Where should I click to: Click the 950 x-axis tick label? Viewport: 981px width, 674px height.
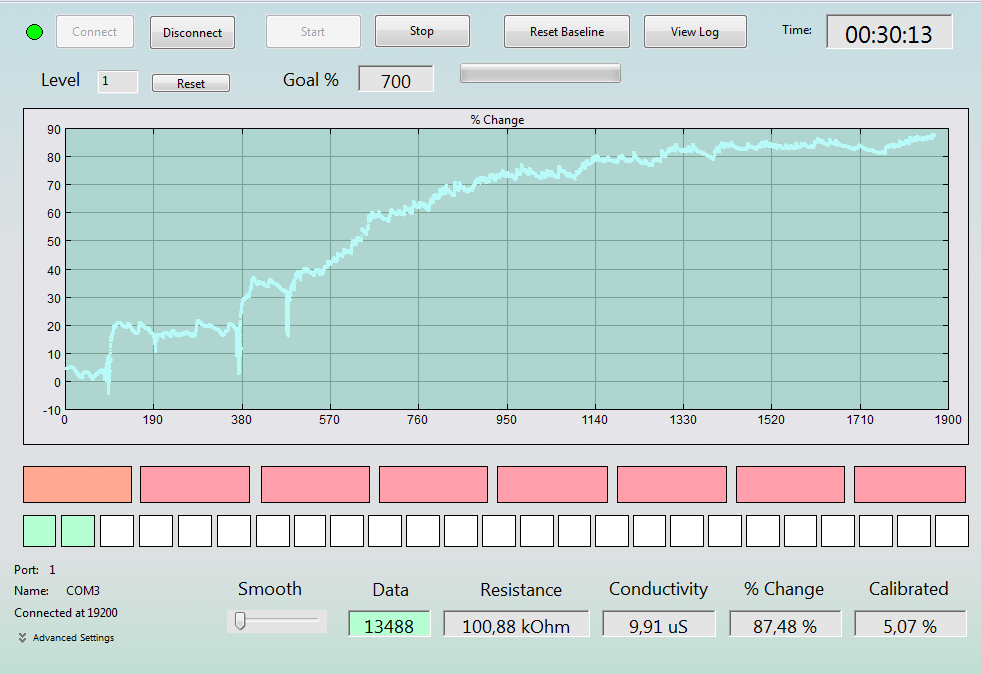point(507,420)
